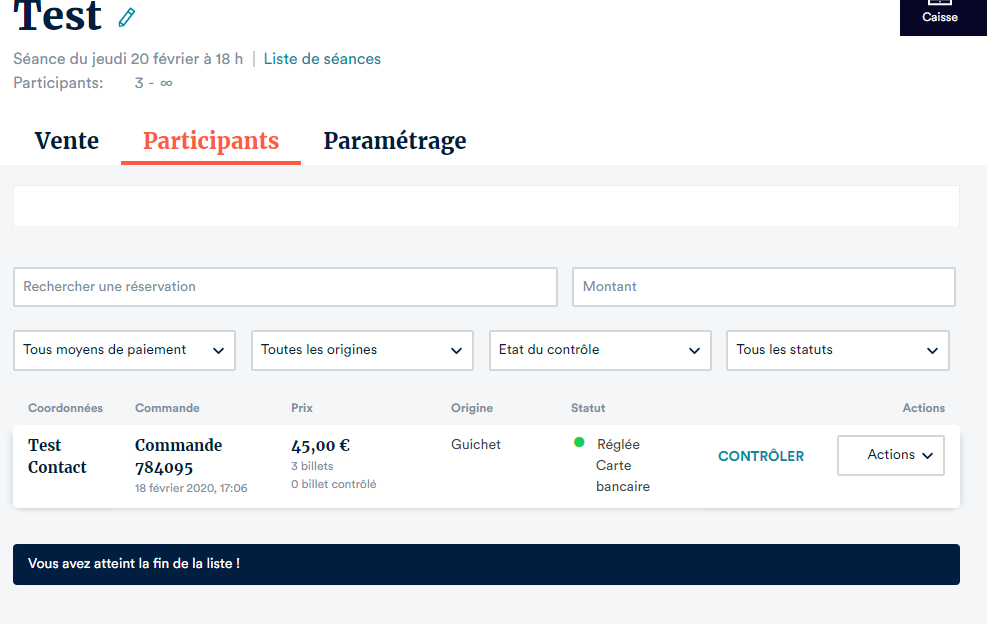Click into the Montant input field
The image size is (987, 624).
[763, 287]
